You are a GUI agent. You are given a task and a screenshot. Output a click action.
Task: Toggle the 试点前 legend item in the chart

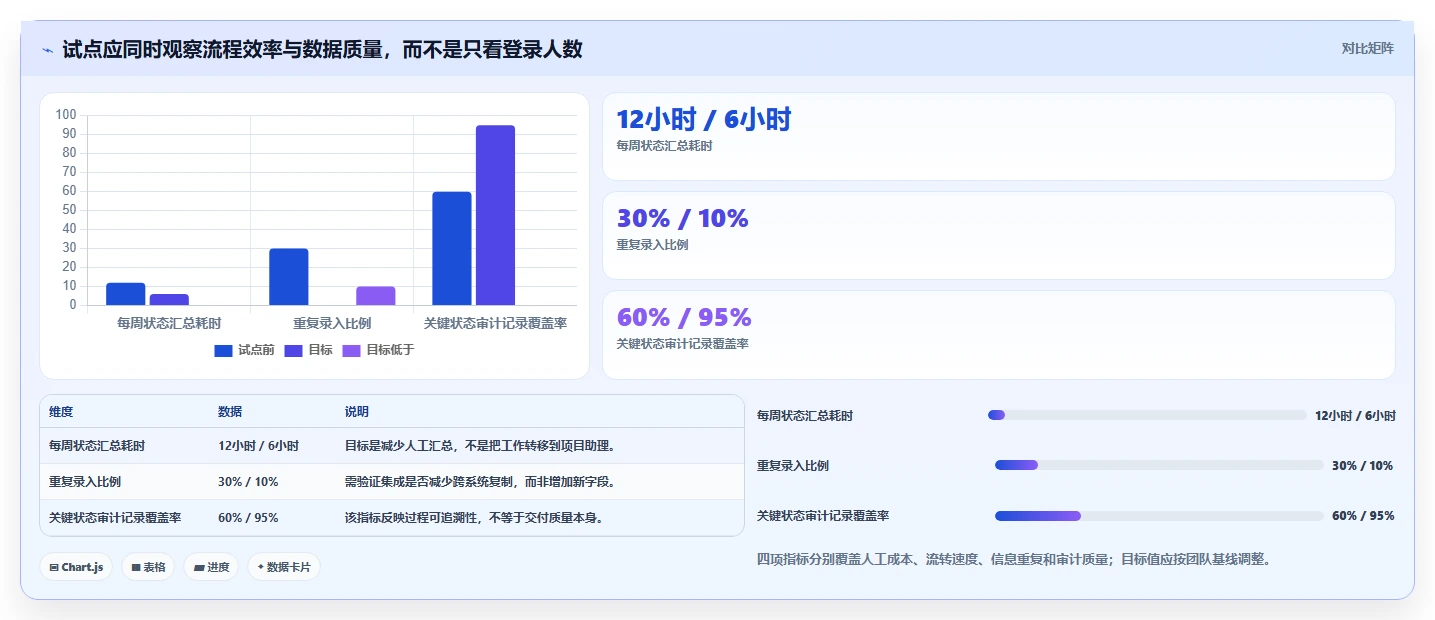pos(245,350)
